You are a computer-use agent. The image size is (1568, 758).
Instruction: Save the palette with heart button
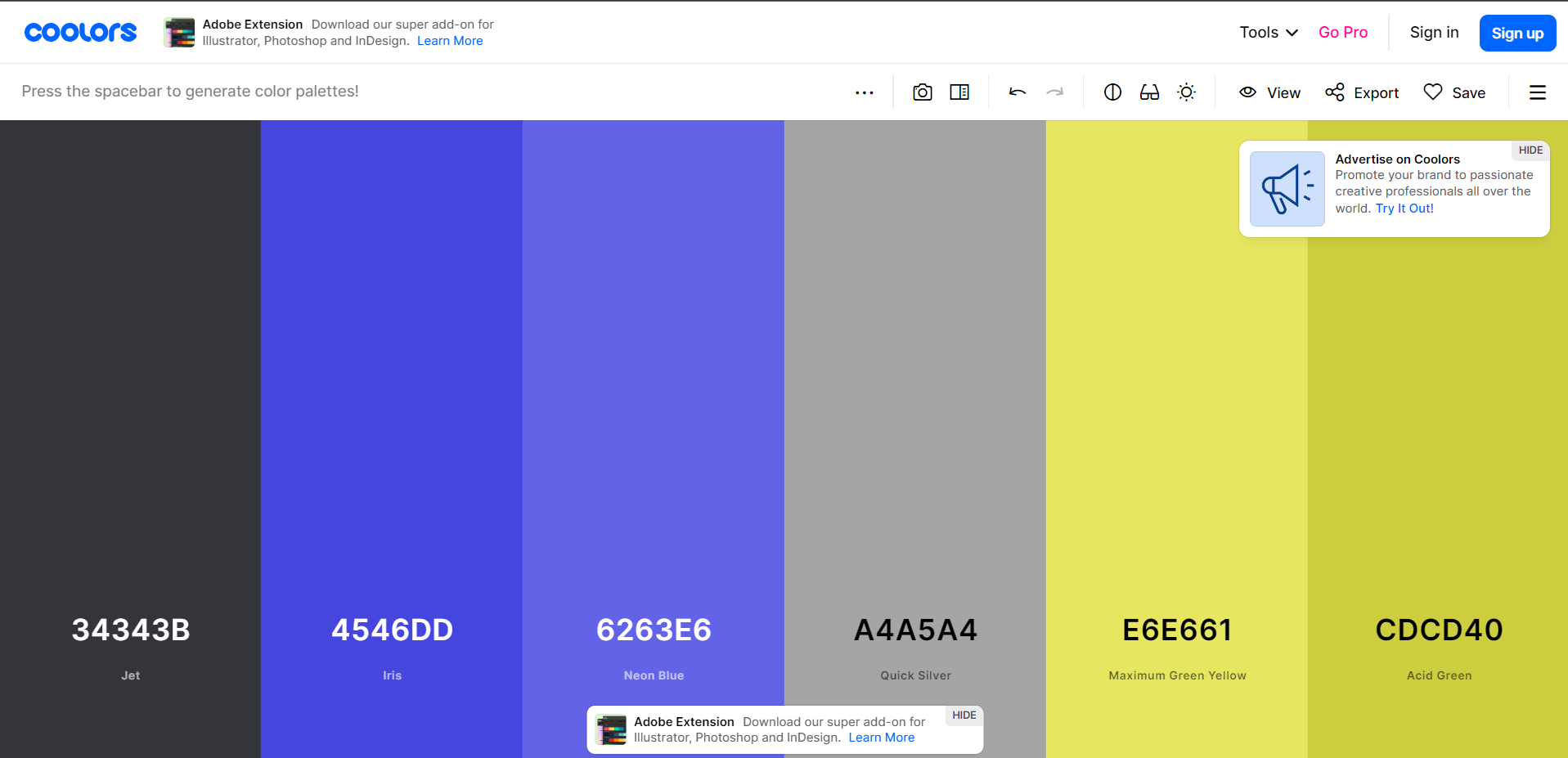[1454, 92]
